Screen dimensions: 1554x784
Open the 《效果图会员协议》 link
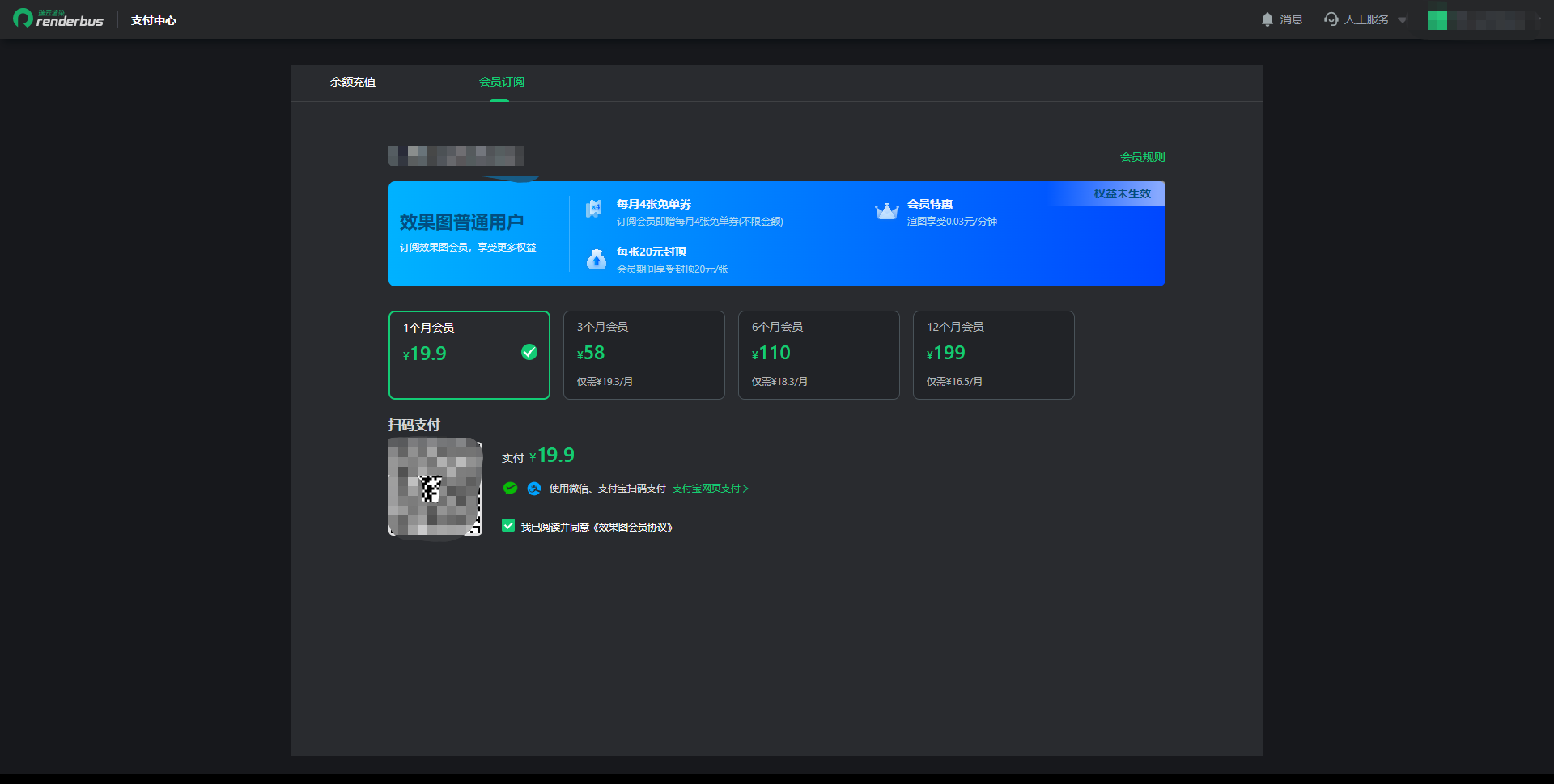[x=632, y=528]
